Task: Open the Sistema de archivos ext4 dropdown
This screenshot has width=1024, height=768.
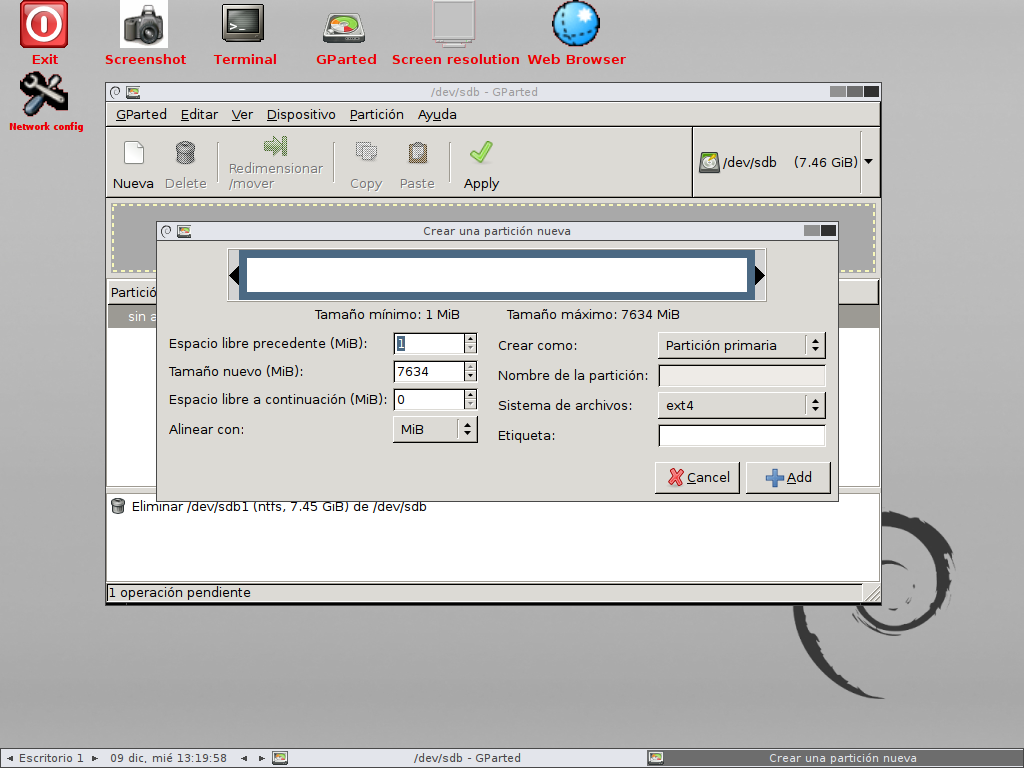Action: point(741,406)
